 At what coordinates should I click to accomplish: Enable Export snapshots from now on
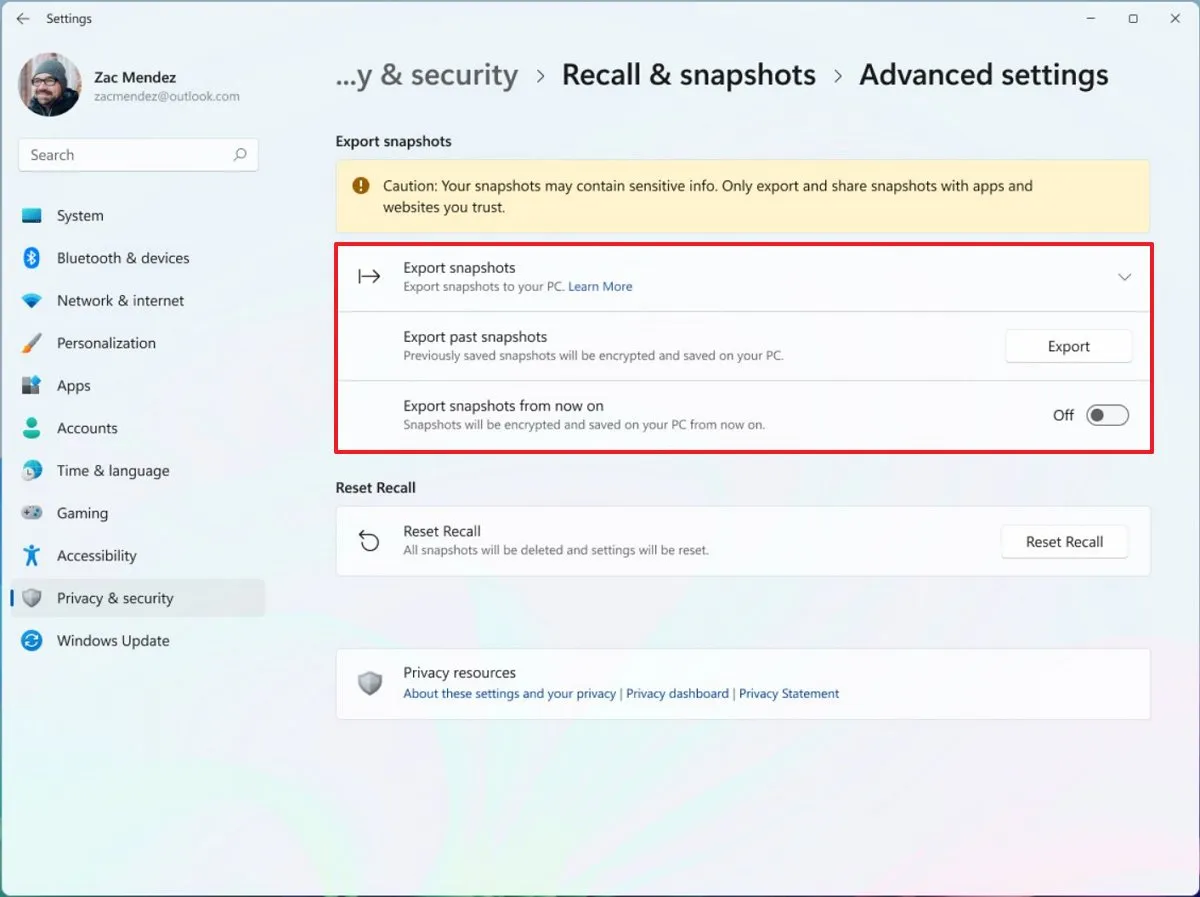(1105, 414)
